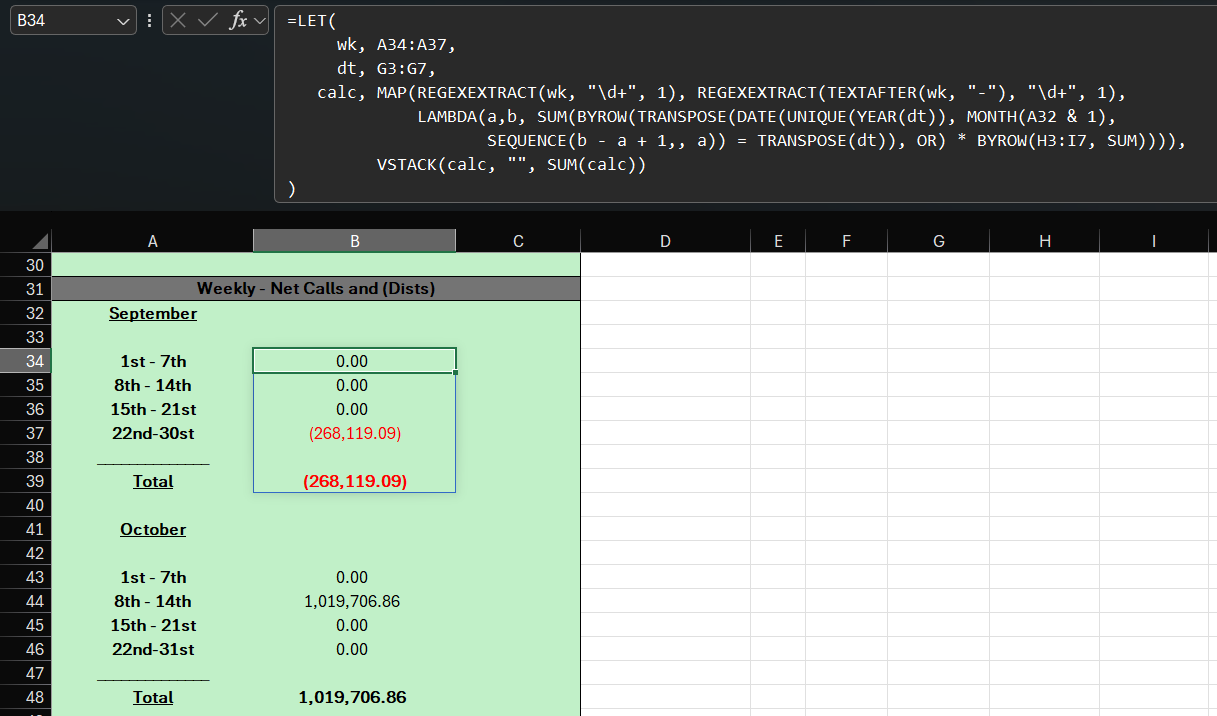
Task: Click October's '8th - 14th' label
Action: point(153,601)
